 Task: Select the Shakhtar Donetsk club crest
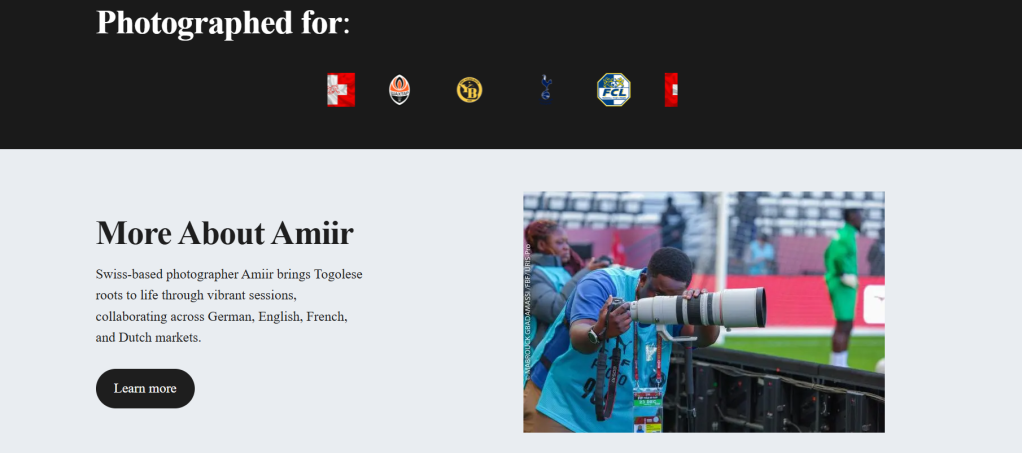point(400,90)
